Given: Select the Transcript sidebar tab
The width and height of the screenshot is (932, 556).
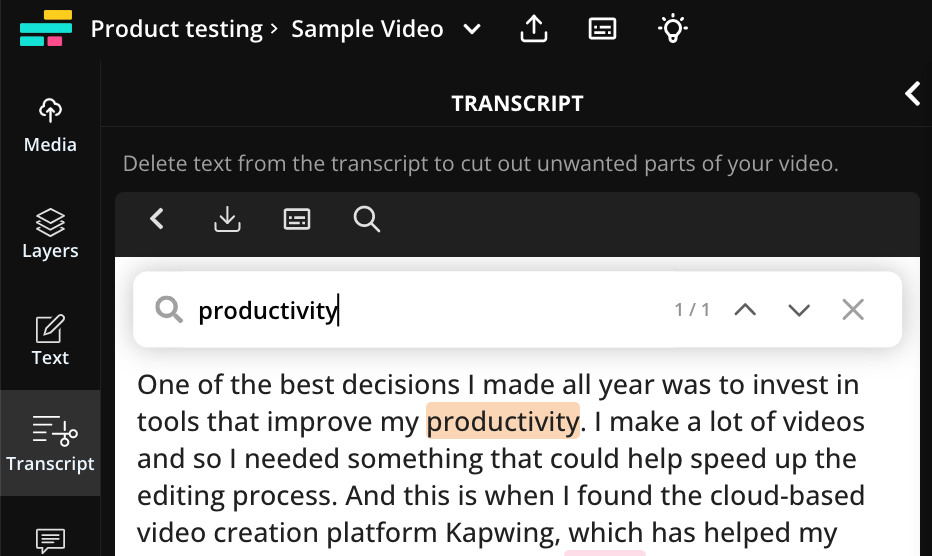Looking at the screenshot, I should (50, 444).
